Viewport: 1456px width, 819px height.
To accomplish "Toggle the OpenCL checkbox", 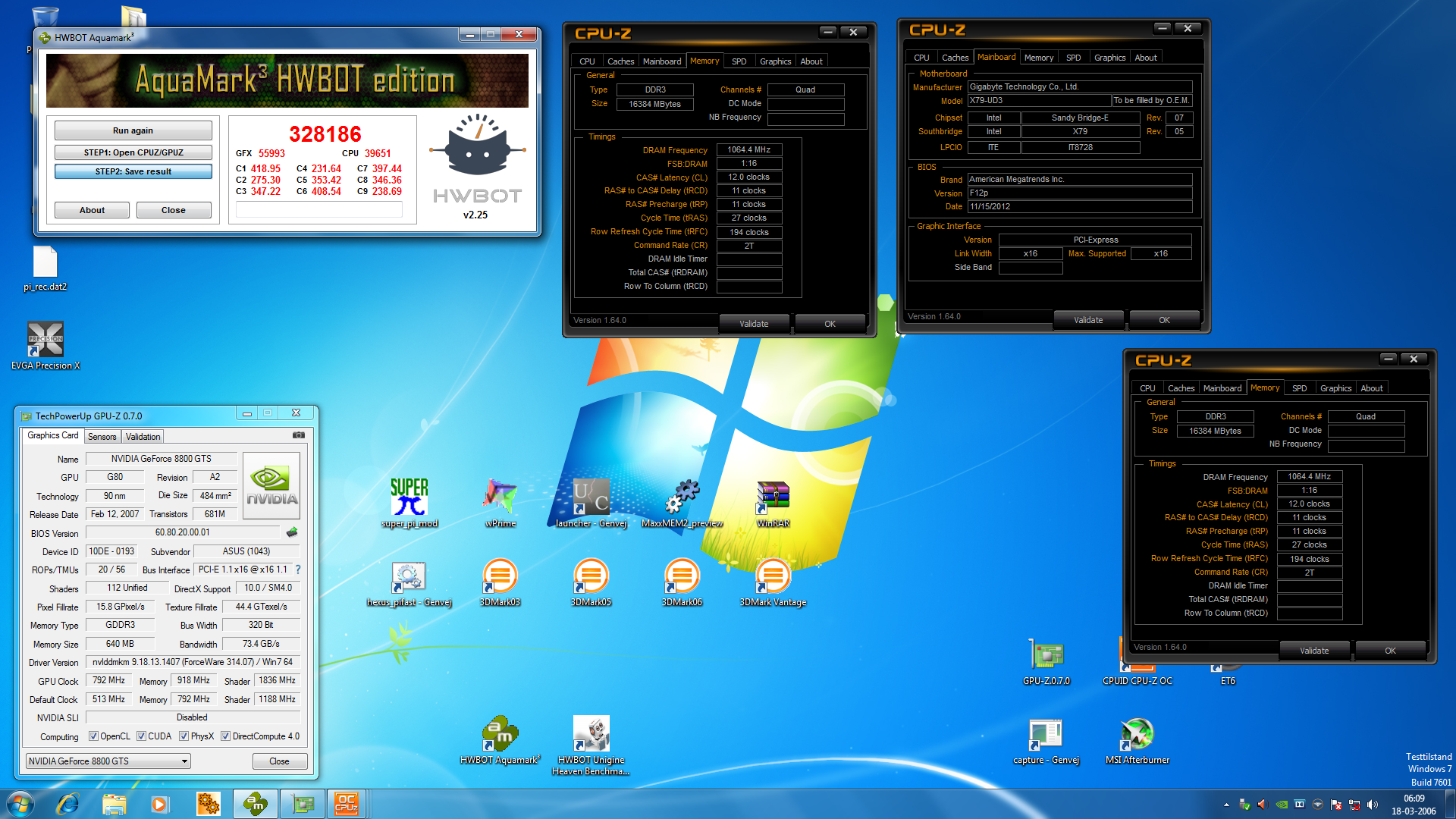I will point(93,736).
